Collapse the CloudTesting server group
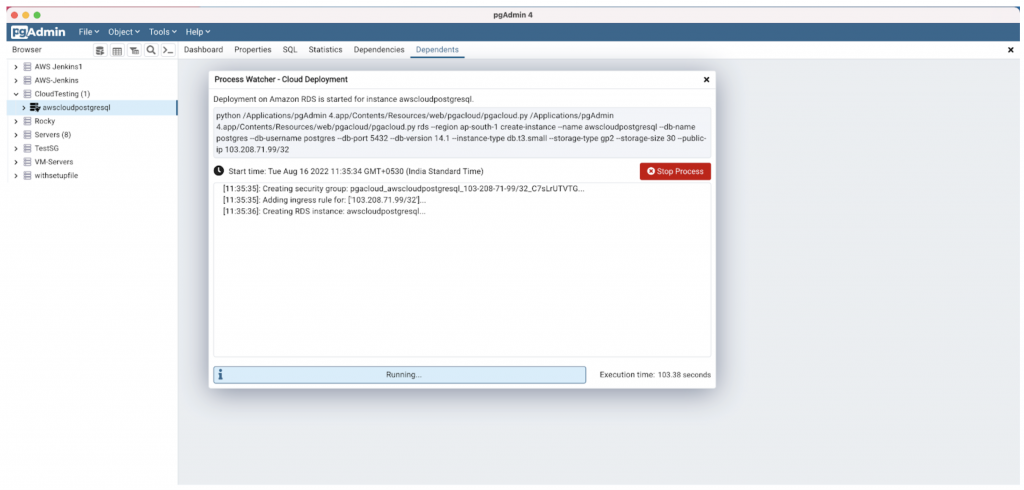Viewport: 1024px width, 490px height. pos(16,94)
